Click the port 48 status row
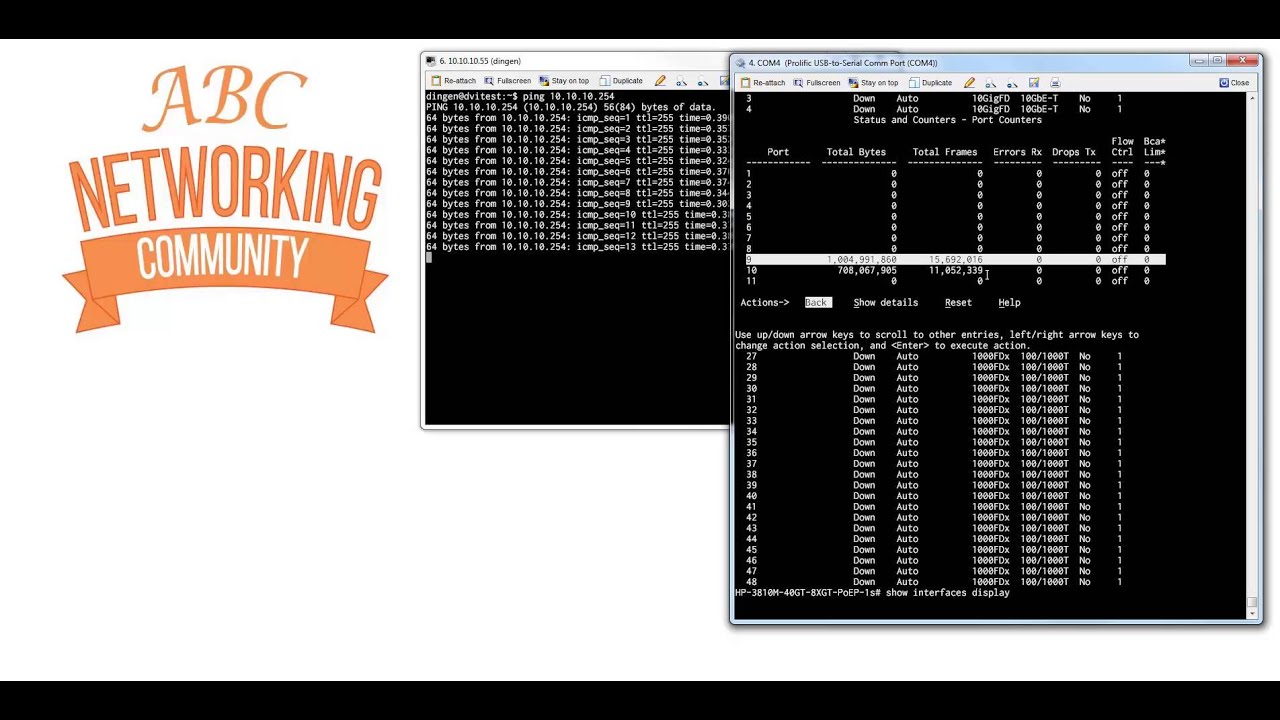1280x720 pixels. pos(933,582)
